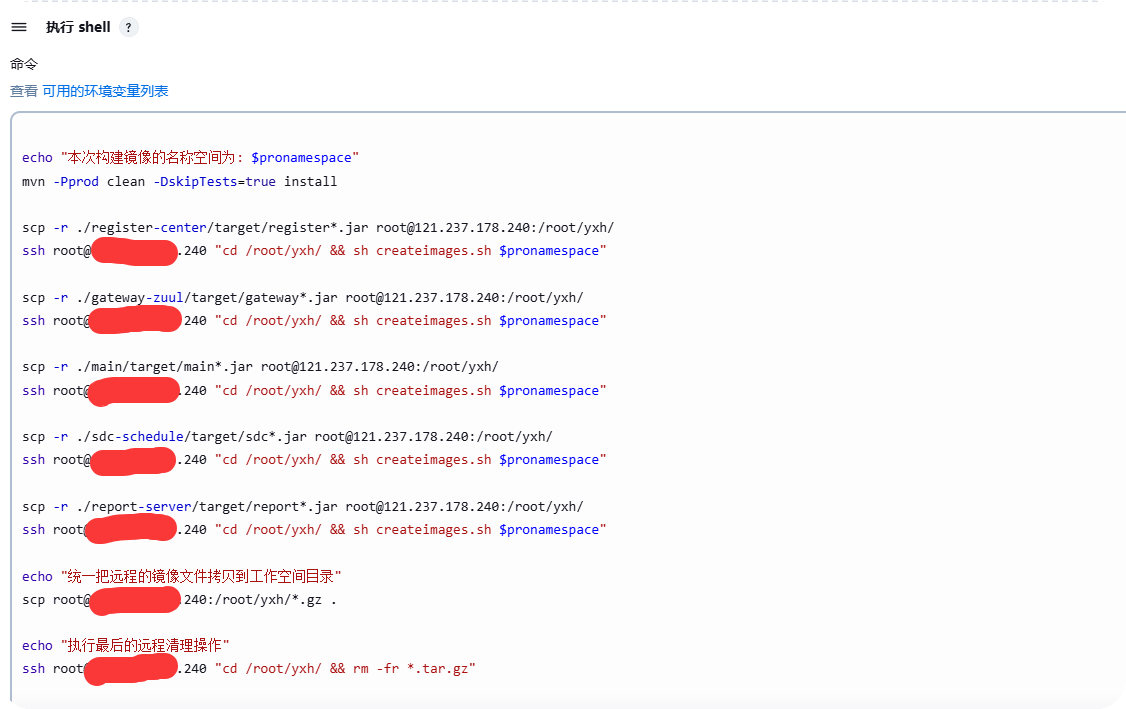The width and height of the screenshot is (1126, 709).
Task: Click the ssh line with rm -fr *.tar.gz
Action: pyautogui.click(x=248, y=669)
